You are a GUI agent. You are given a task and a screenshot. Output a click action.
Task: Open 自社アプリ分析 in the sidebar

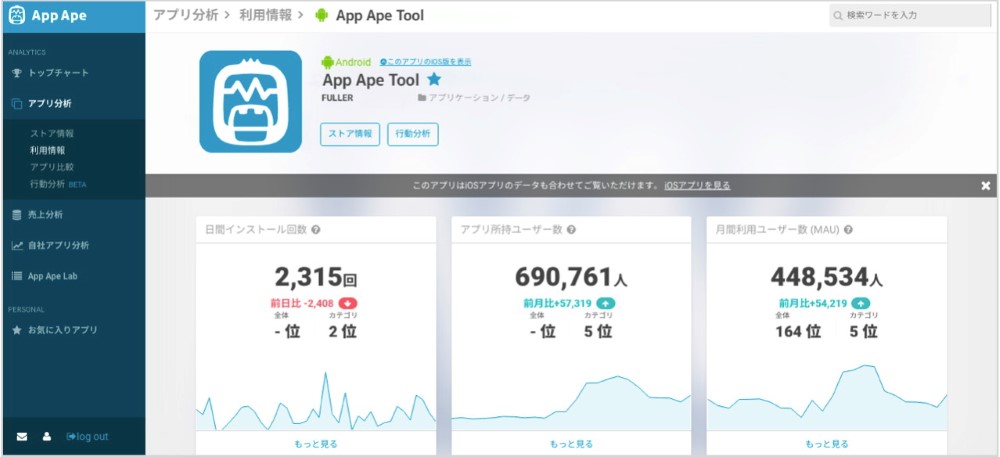point(51,245)
